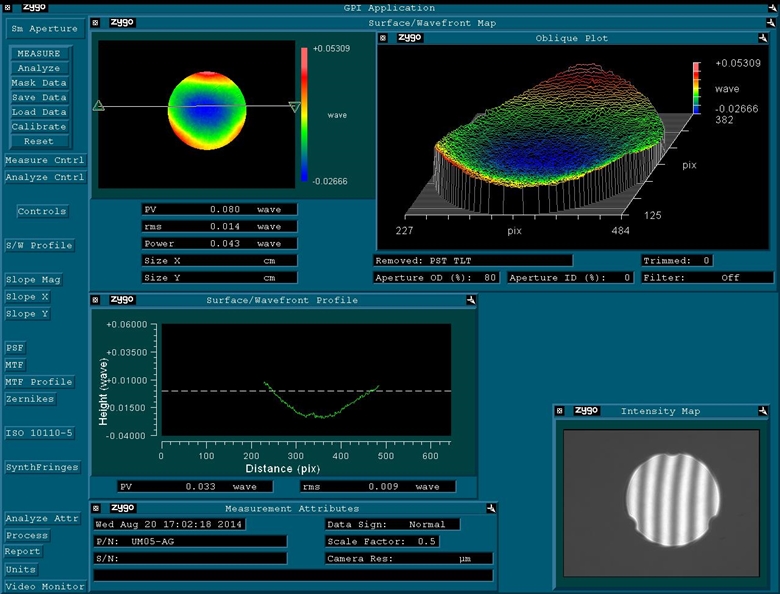This screenshot has width=780, height=594.
Task: Click the map PV 0.080 wave field
Action: [x=219, y=209]
